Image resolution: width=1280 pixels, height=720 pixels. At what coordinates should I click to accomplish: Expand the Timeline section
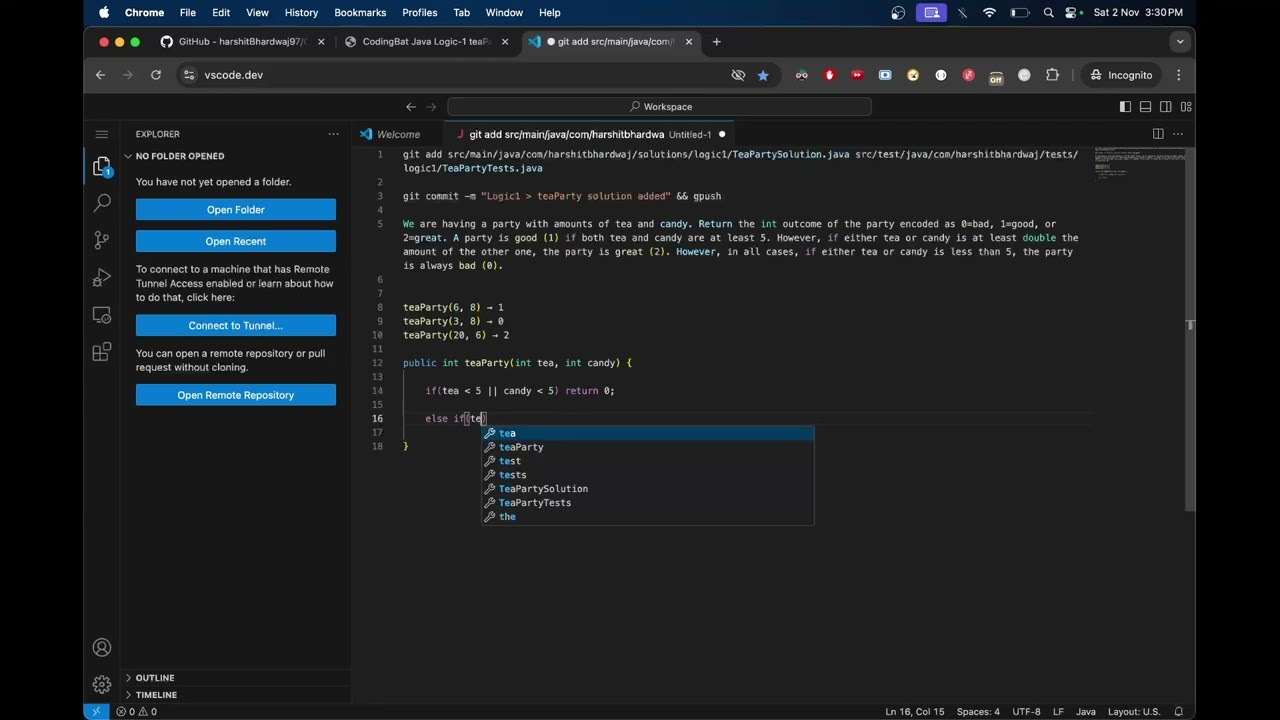click(x=156, y=695)
